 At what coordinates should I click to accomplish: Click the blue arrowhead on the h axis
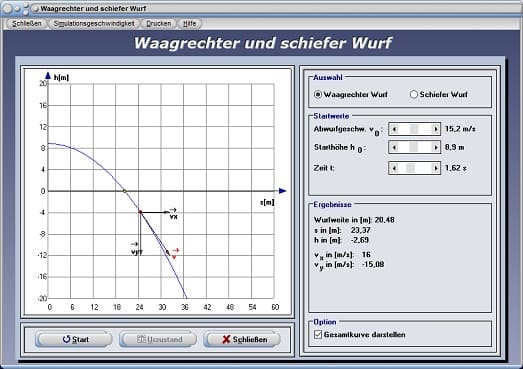(48, 75)
